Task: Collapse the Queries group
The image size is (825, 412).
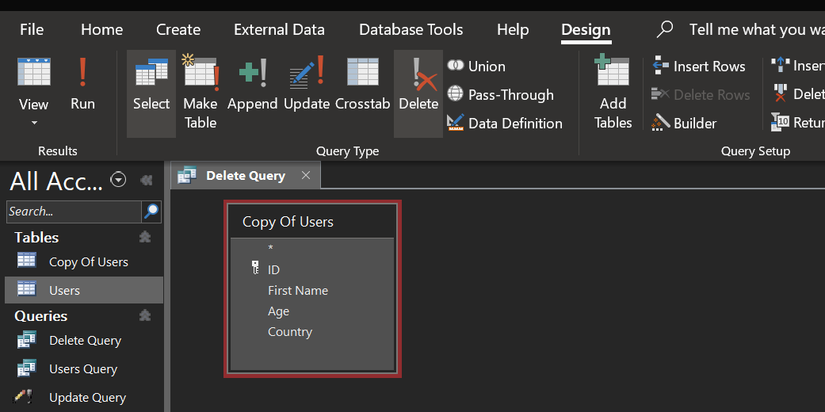Action: pos(144,315)
